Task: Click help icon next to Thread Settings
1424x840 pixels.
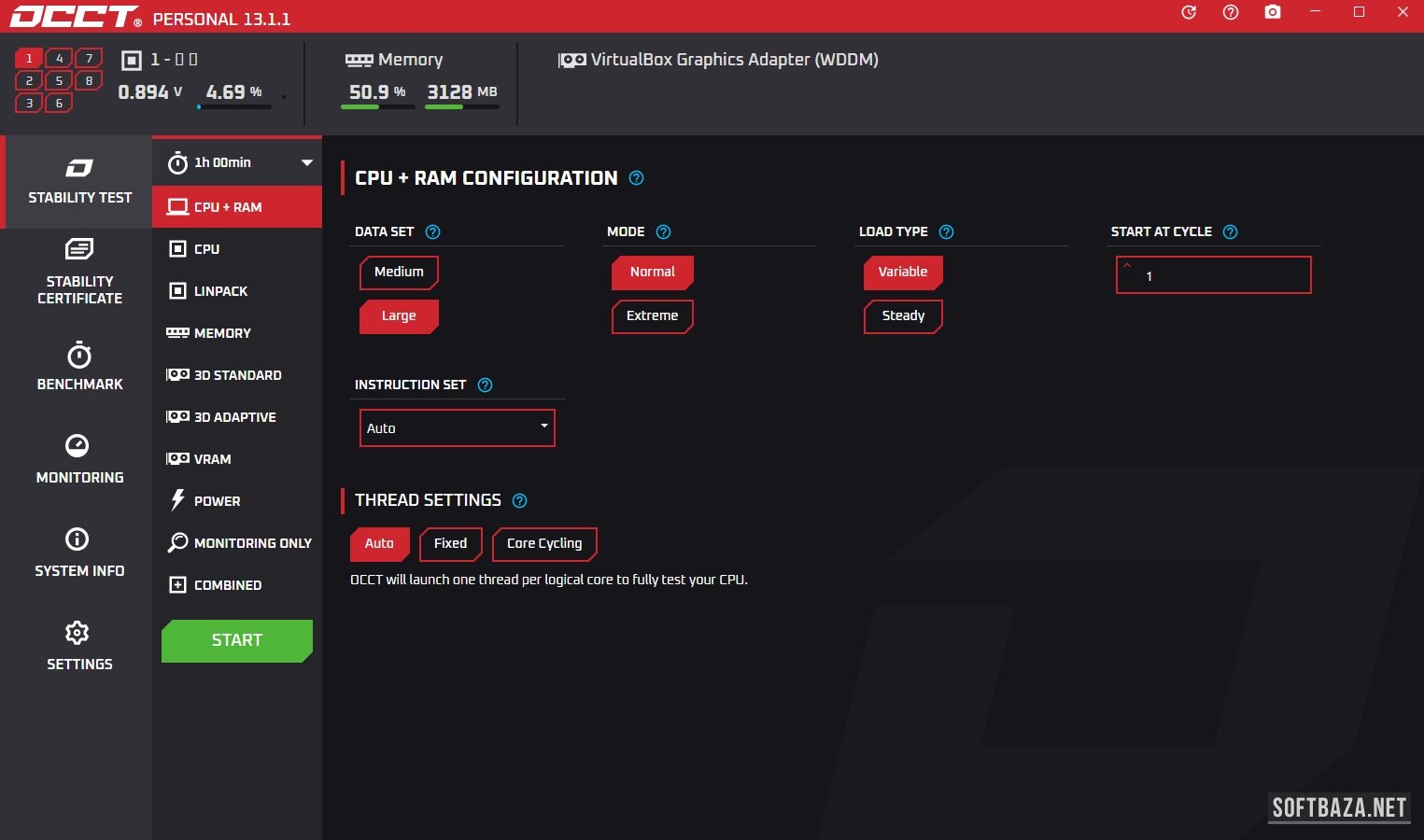Action: click(x=520, y=501)
